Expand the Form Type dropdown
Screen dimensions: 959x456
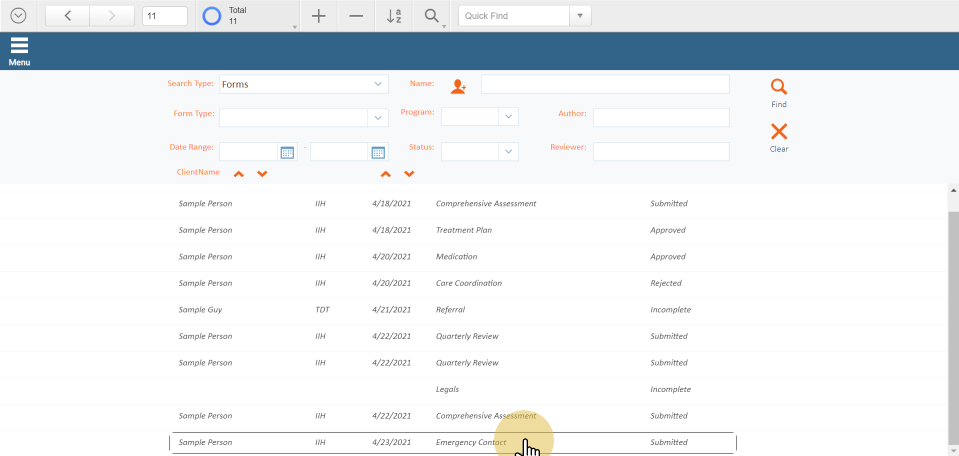pos(378,118)
